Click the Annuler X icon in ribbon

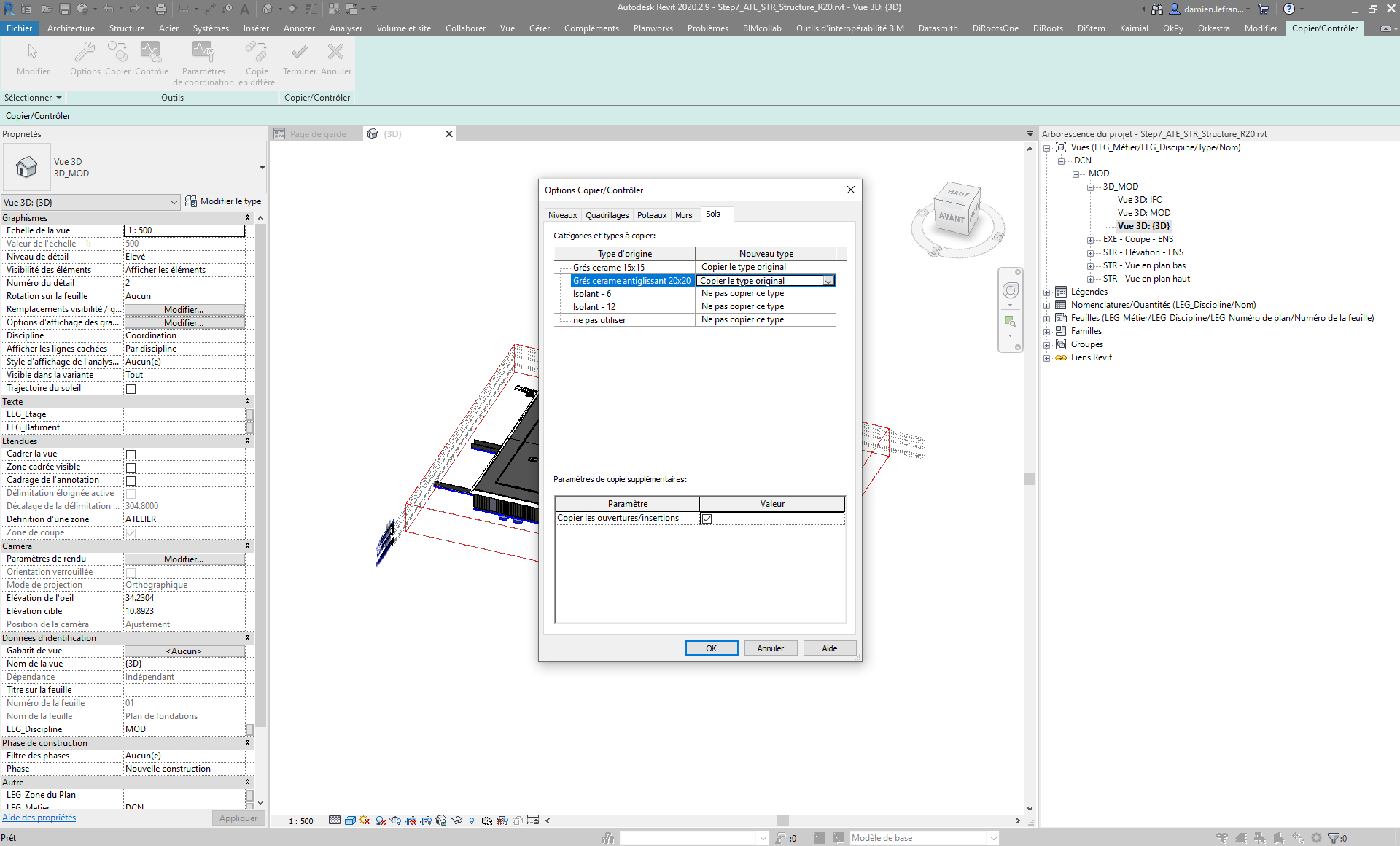[335, 53]
